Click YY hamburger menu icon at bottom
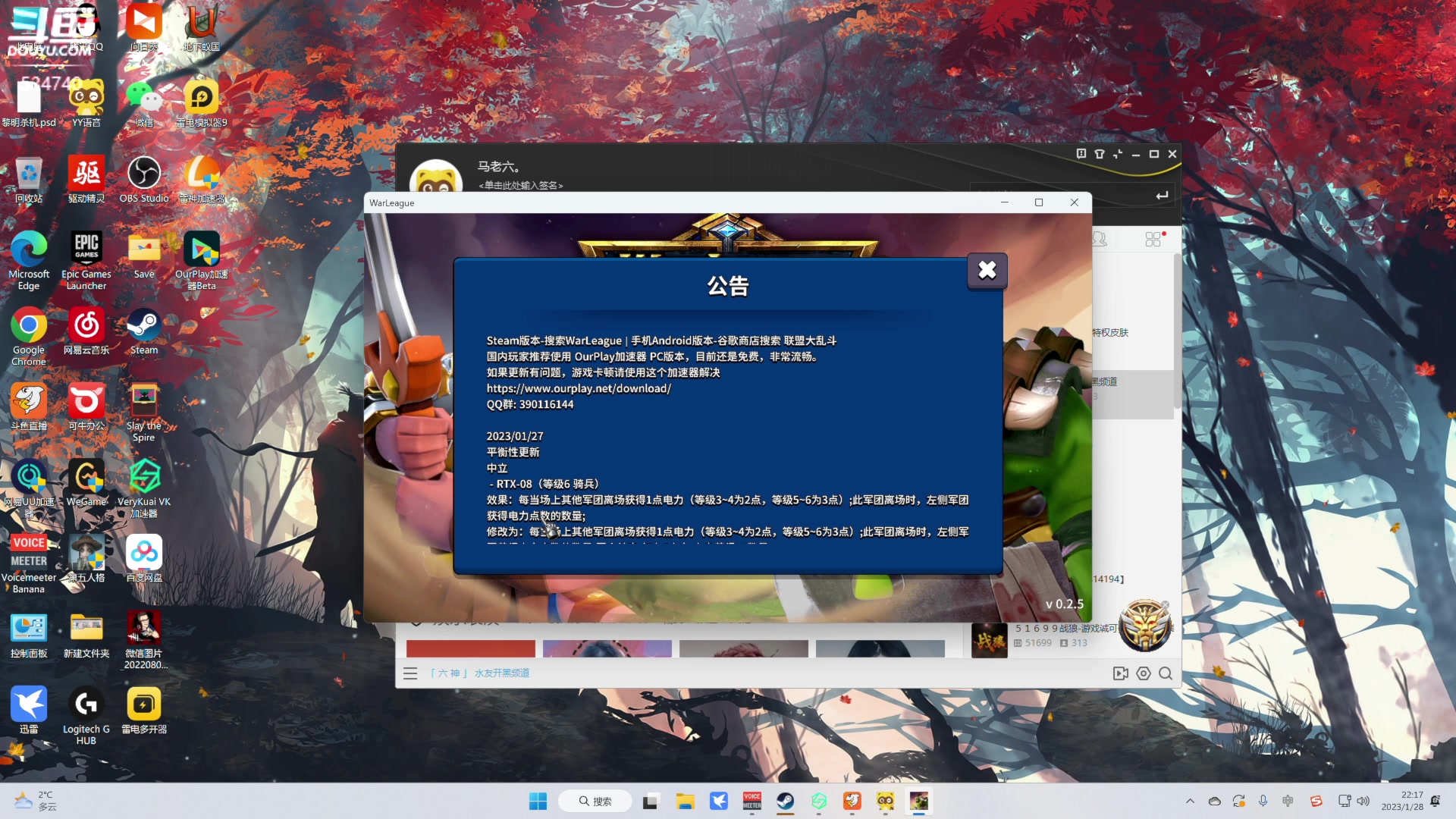Viewport: 1456px width, 819px height. click(410, 673)
